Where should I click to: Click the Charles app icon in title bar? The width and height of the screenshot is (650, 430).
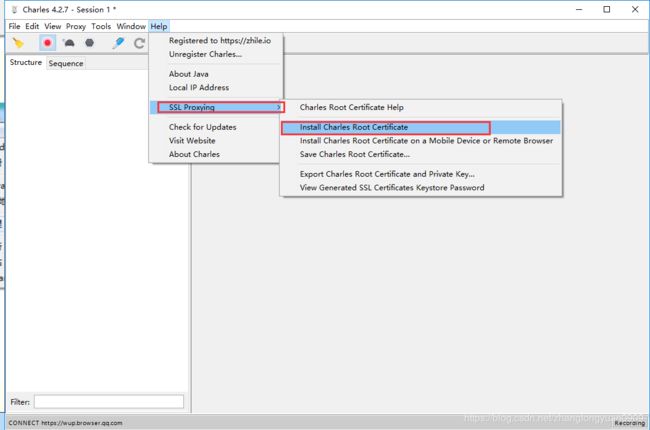15,10
